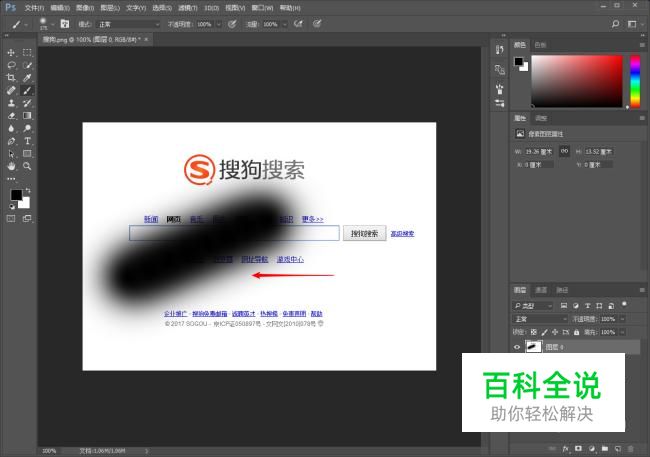Screen dimensions: 650x457
Task: Add a layer mask
Action: (578, 448)
